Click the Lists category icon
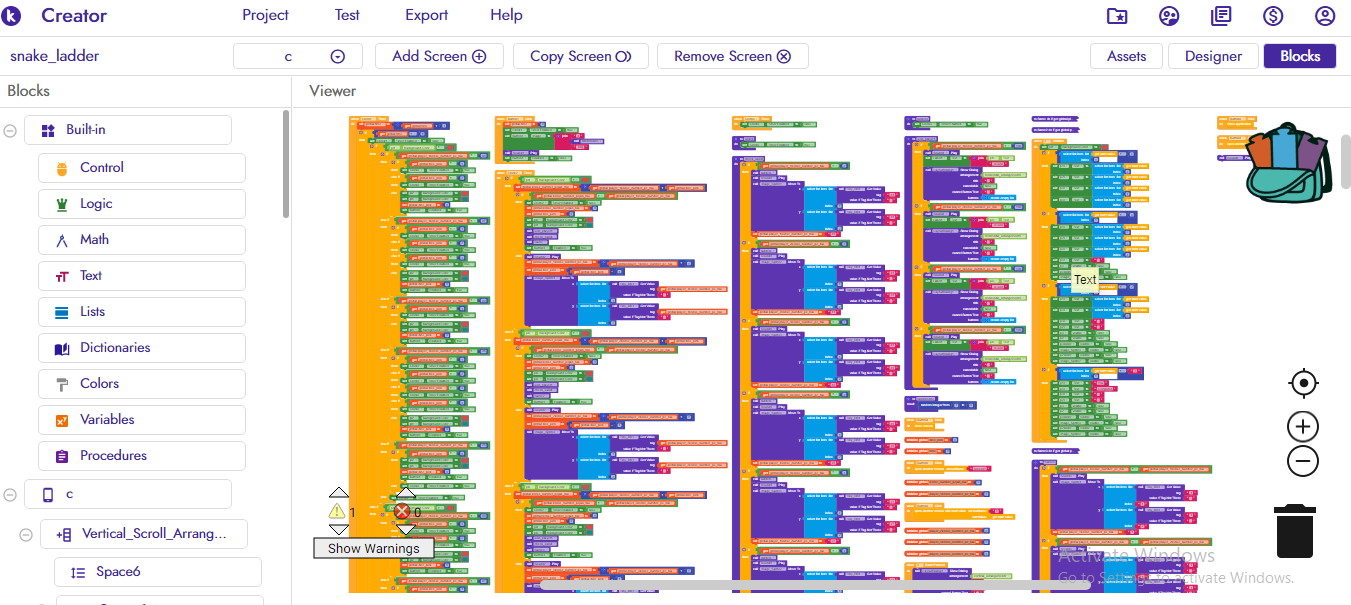 point(62,312)
